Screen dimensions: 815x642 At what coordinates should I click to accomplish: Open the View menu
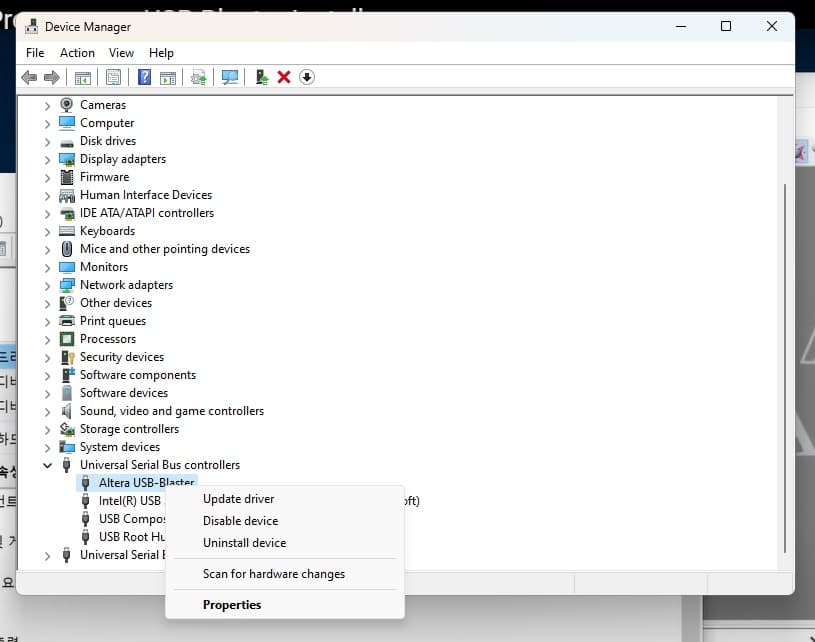121,53
